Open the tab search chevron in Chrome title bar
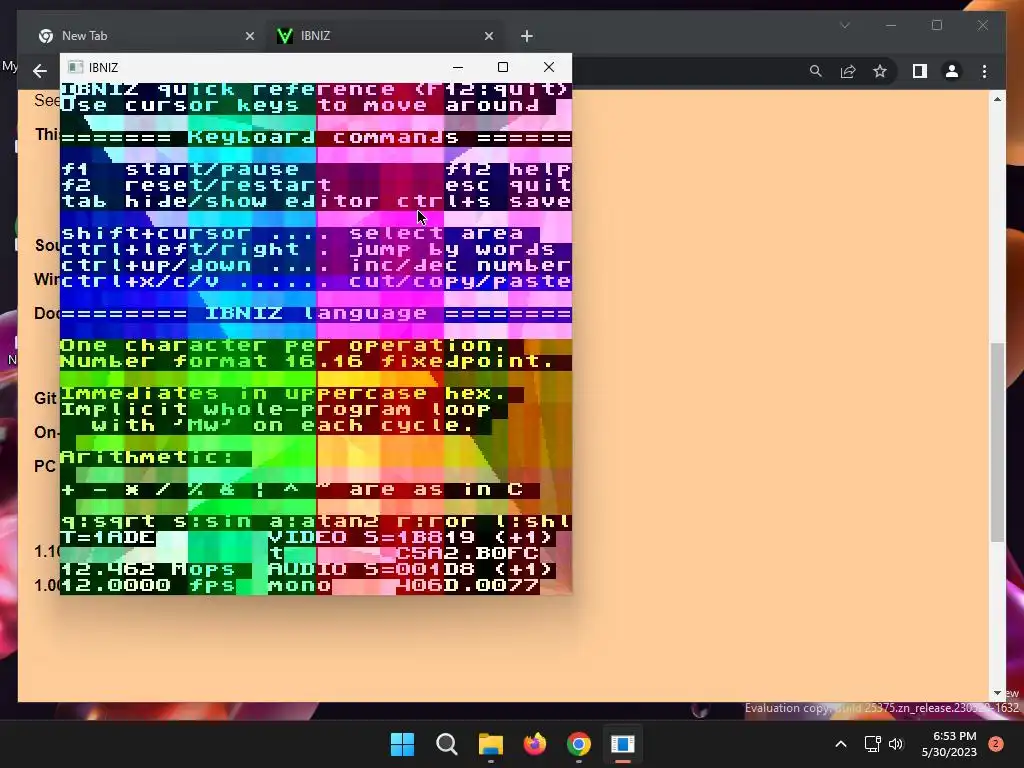 point(844,25)
